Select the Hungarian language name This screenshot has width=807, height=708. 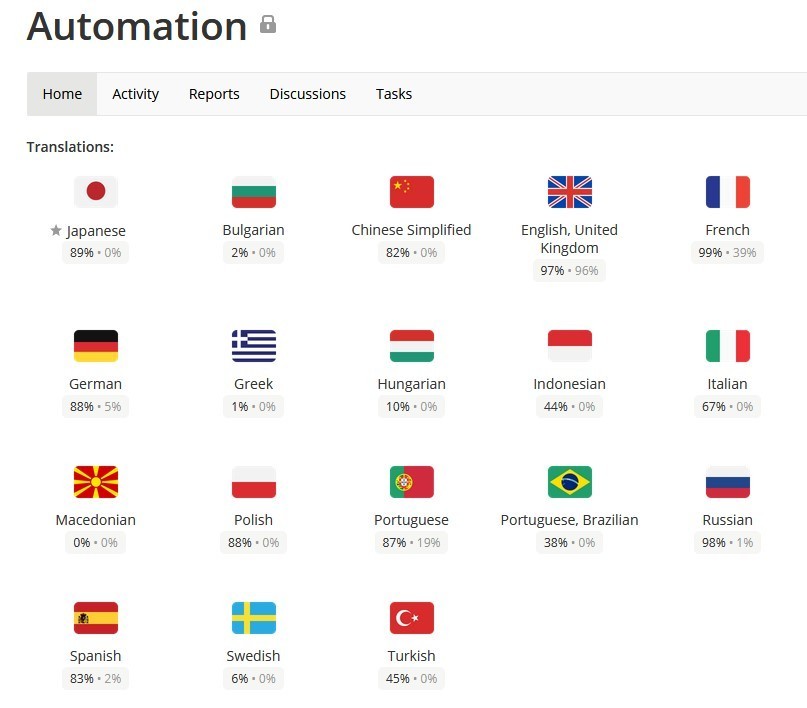(411, 384)
